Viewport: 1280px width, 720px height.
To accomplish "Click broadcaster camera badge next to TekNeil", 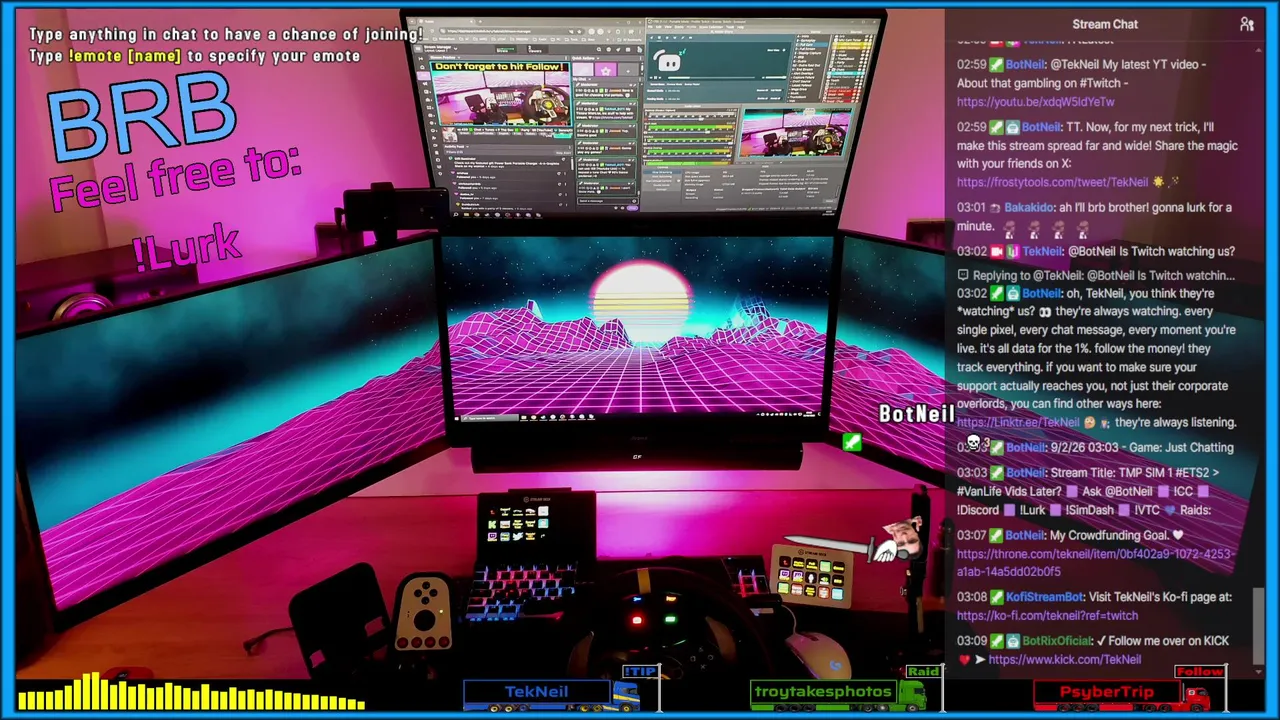I will pyautogui.click(x=997, y=252).
